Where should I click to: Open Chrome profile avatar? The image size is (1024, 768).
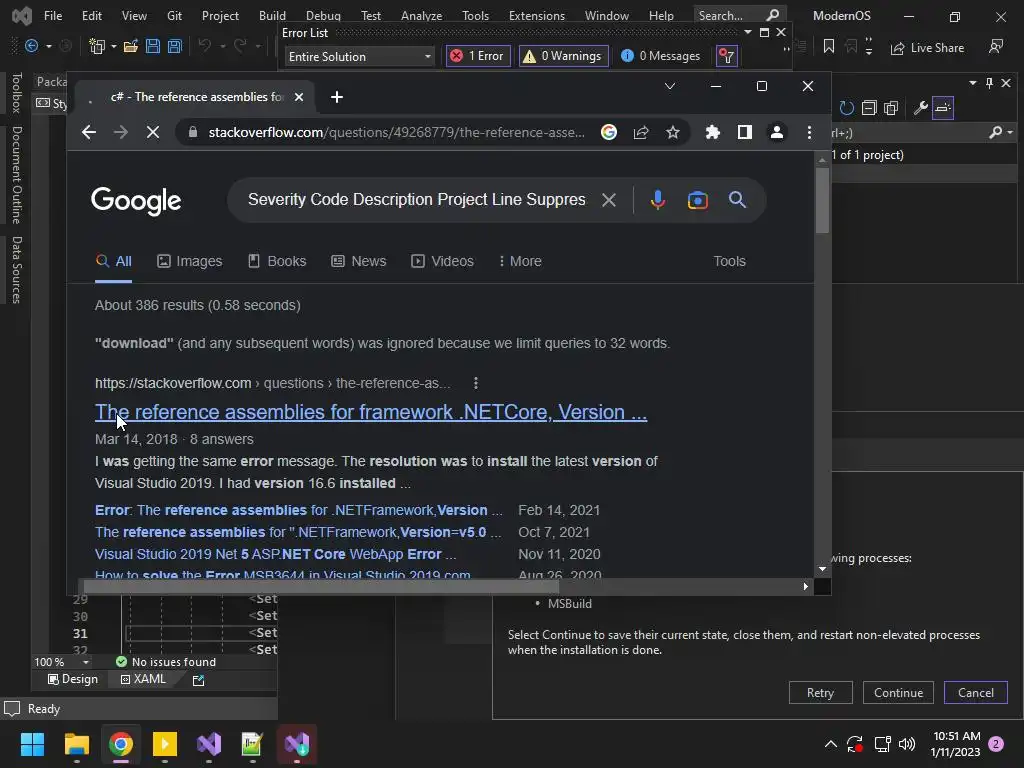tap(776, 133)
